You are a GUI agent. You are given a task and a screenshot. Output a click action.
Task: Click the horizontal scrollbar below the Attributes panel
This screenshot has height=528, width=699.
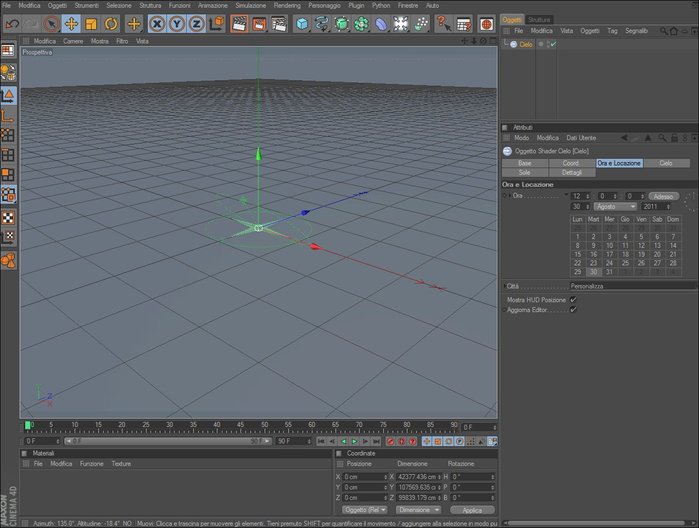click(x=596, y=523)
